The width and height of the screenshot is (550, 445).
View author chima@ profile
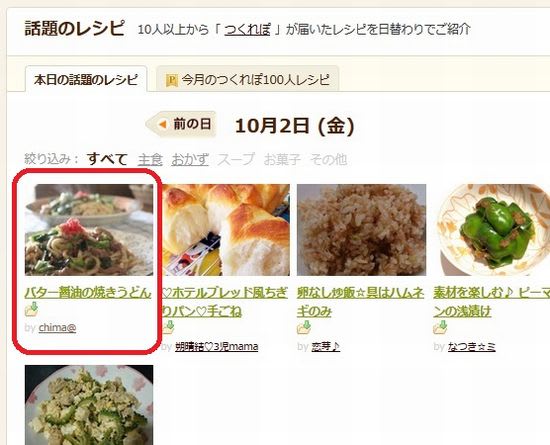point(58,328)
